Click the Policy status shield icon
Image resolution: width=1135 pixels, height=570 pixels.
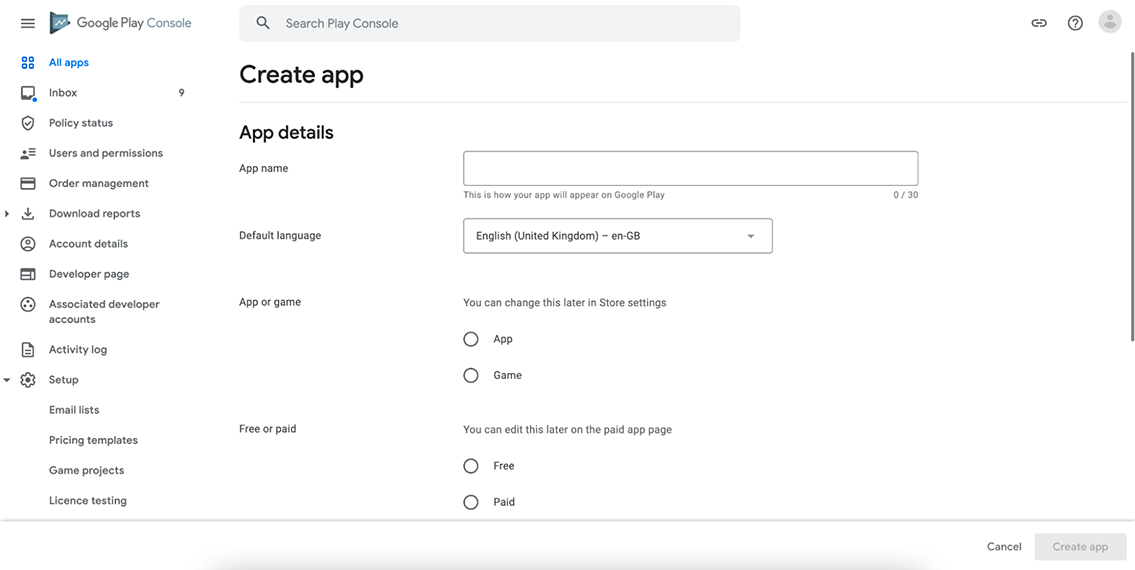point(28,123)
